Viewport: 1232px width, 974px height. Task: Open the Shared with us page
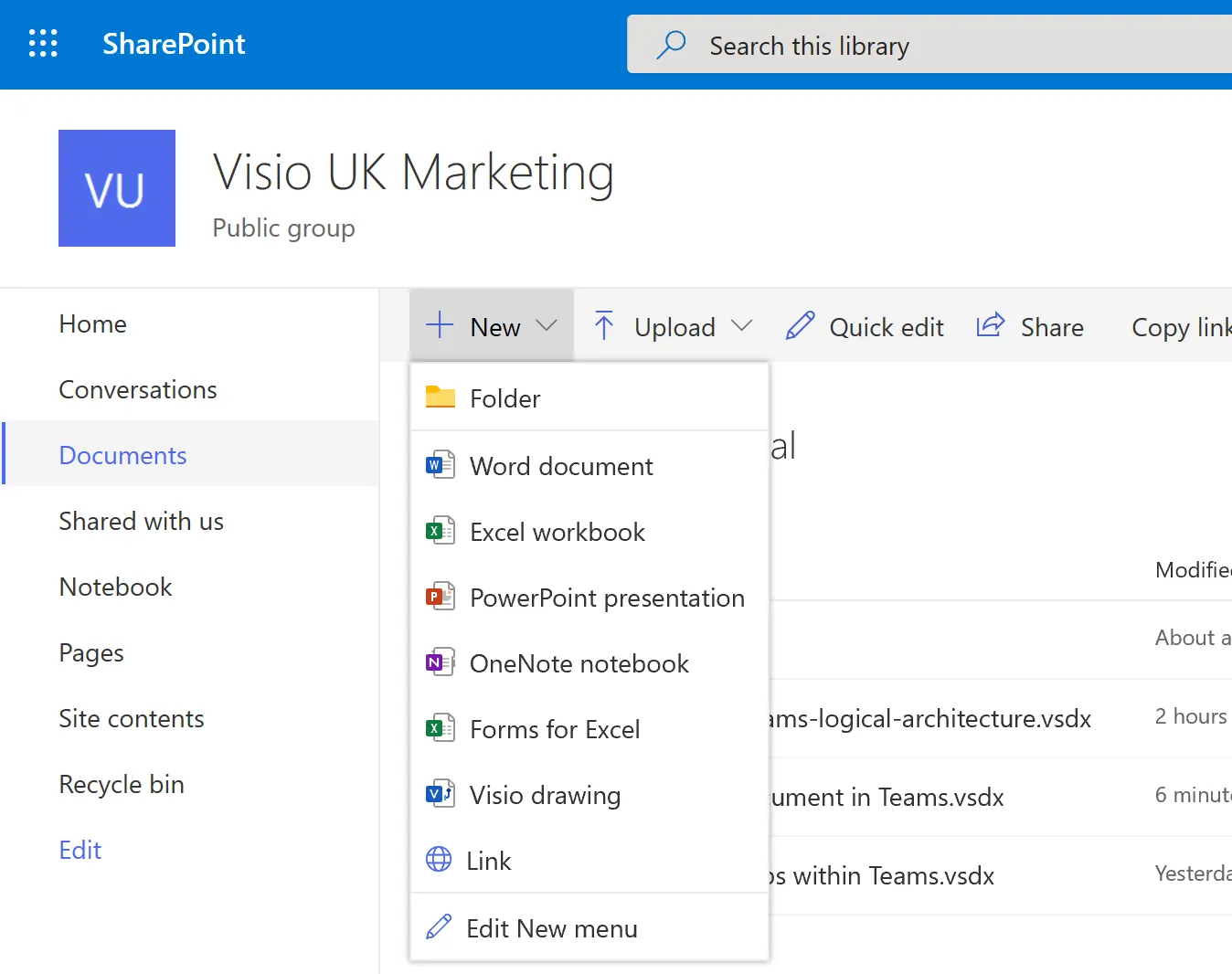point(141,521)
